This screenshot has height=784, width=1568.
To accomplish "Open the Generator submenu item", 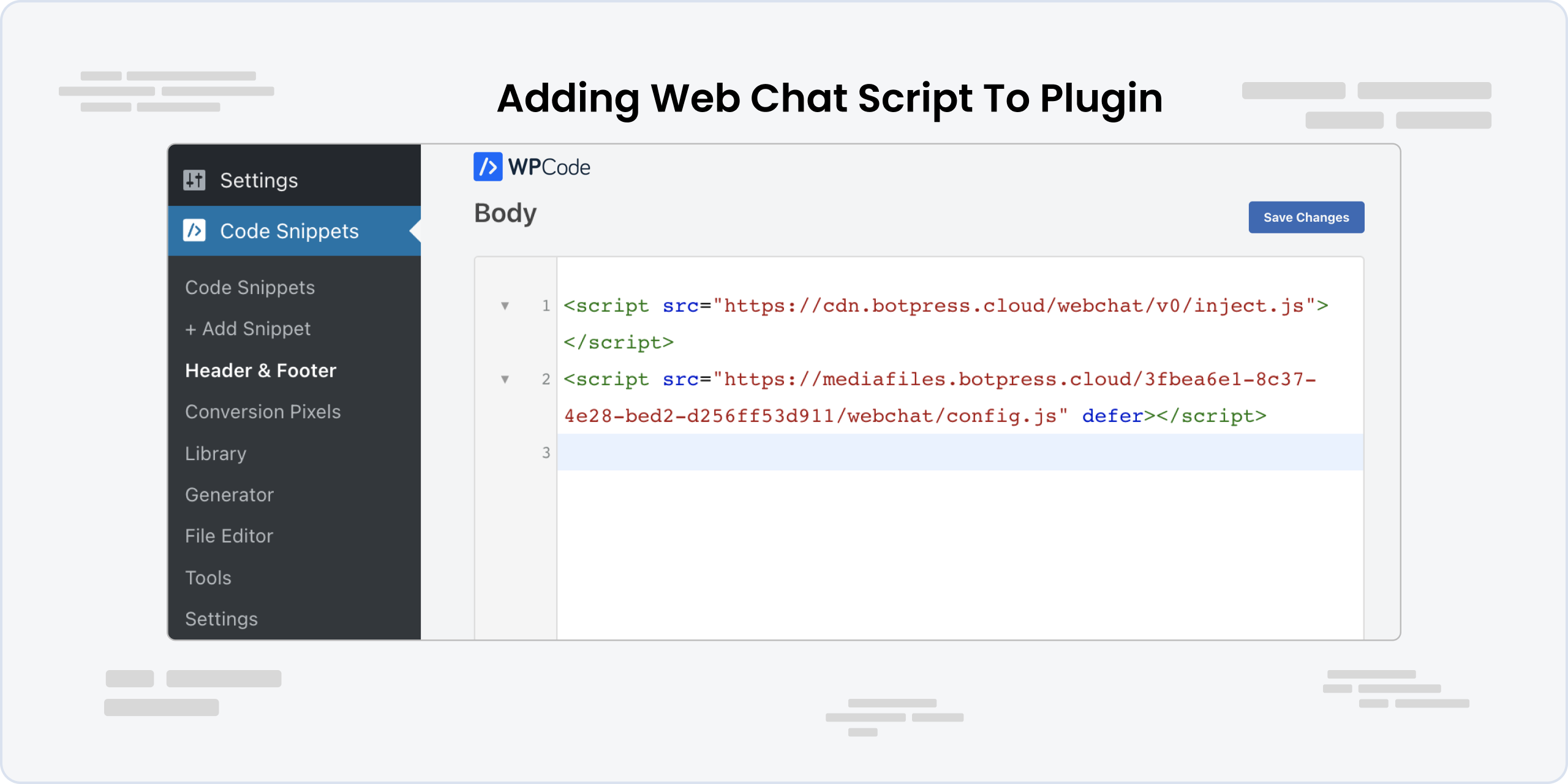I will tap(229, 494).
